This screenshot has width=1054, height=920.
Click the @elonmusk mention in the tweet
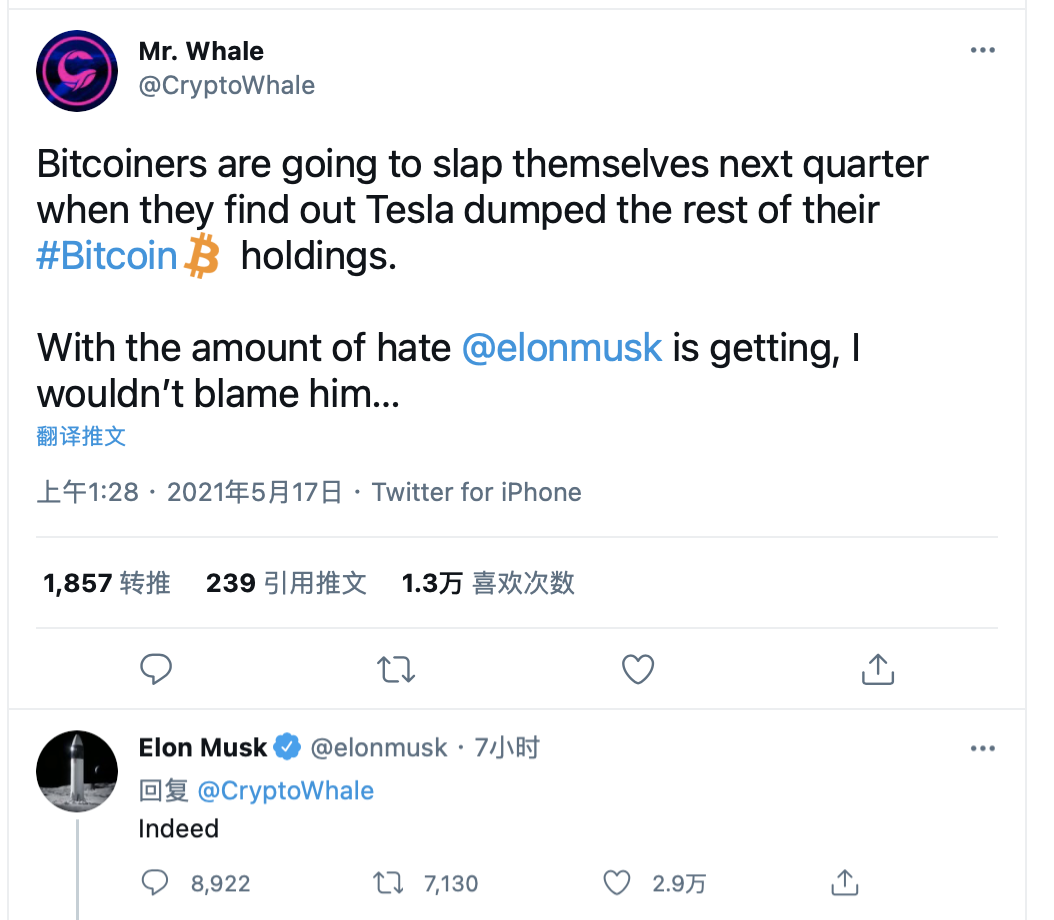[563, 348]
